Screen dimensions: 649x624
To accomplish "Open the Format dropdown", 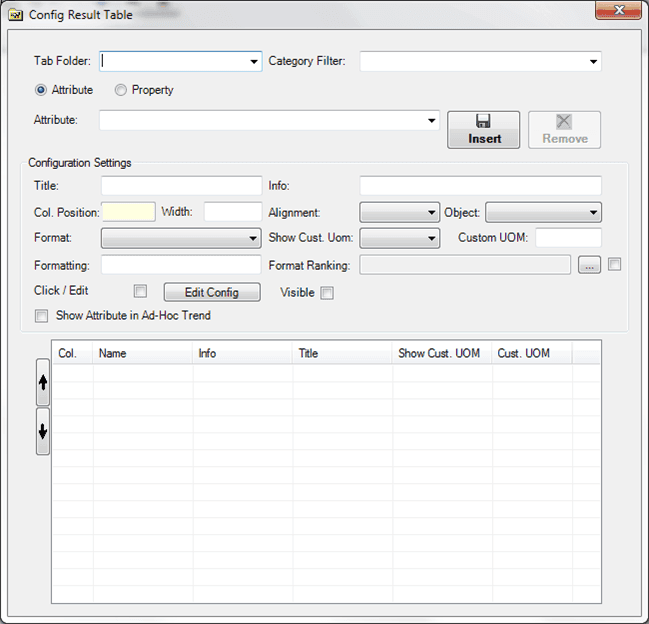I will pyautogui.click(x=181, y=238).
